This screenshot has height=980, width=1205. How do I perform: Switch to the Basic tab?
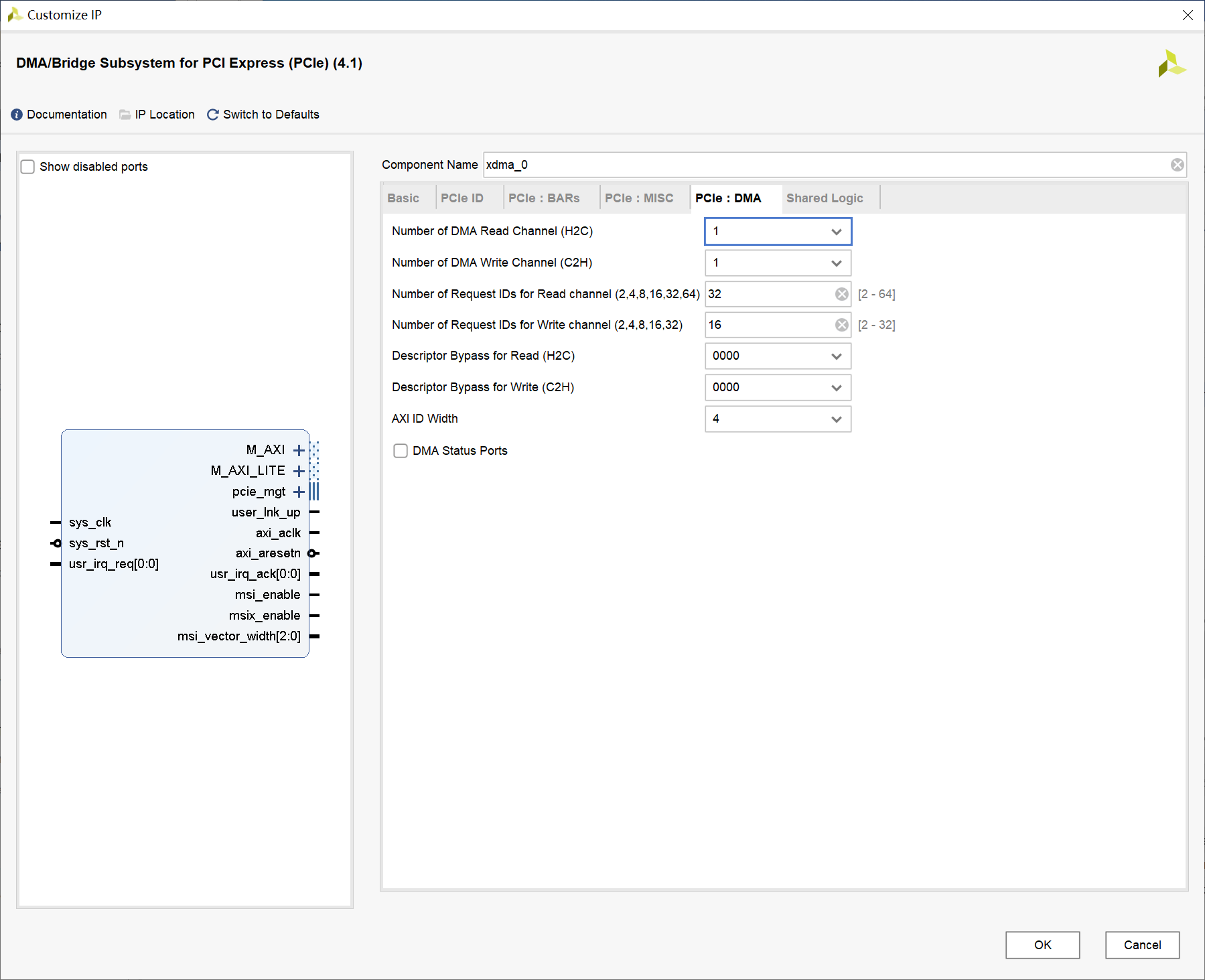click(x=403, y=198)
